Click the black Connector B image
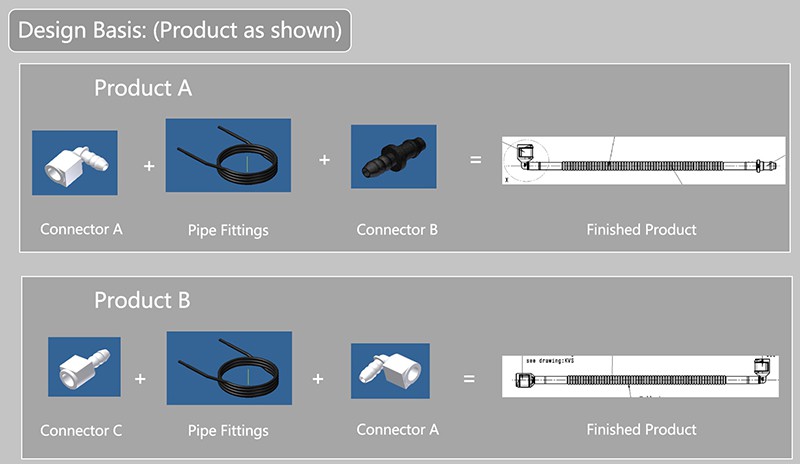Image resolution: width=800 pixels, height=464 pixels. [x=393, y=156]
